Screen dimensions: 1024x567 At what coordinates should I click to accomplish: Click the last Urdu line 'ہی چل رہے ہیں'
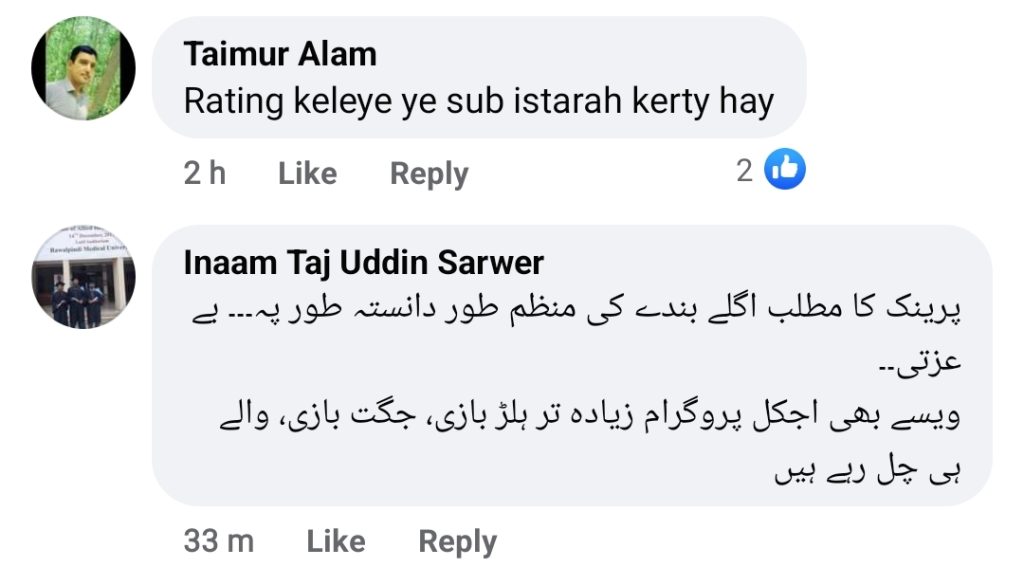tap(868, 471)
